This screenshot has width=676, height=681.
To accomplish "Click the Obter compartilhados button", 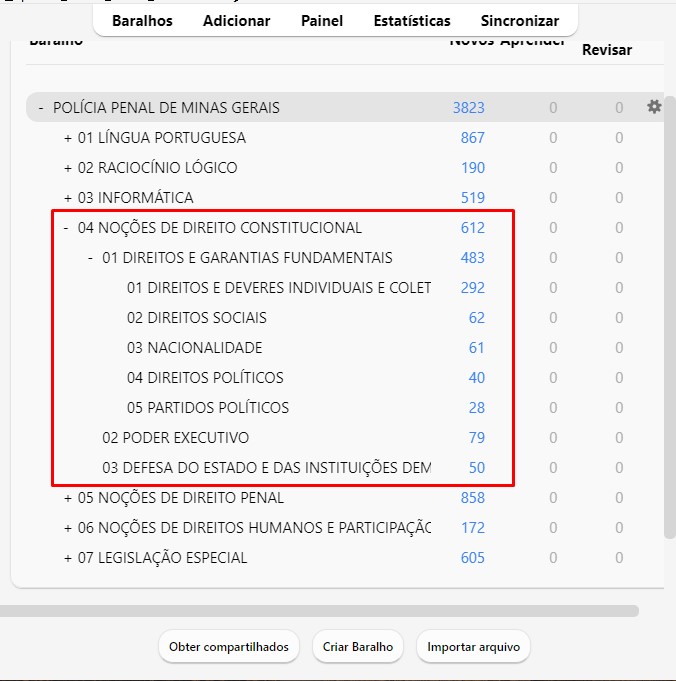I will pyautogui.click(x=229, y=647).
